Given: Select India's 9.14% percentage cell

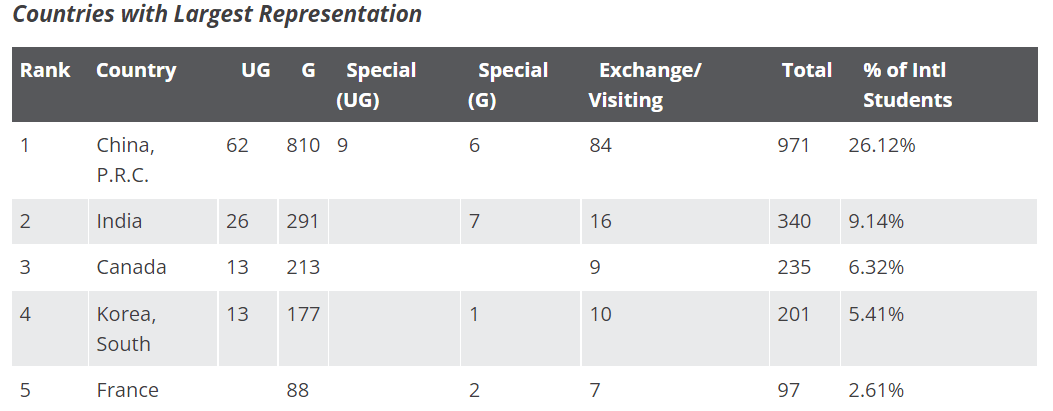Looking at the screenshot, I should (x=876, y=221).
